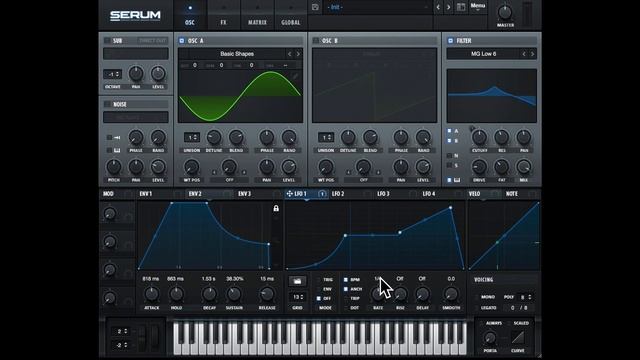This screenshot has width=640, height=360.
Task: Click the envelope lock icon
Action: [x=276, y=208]
